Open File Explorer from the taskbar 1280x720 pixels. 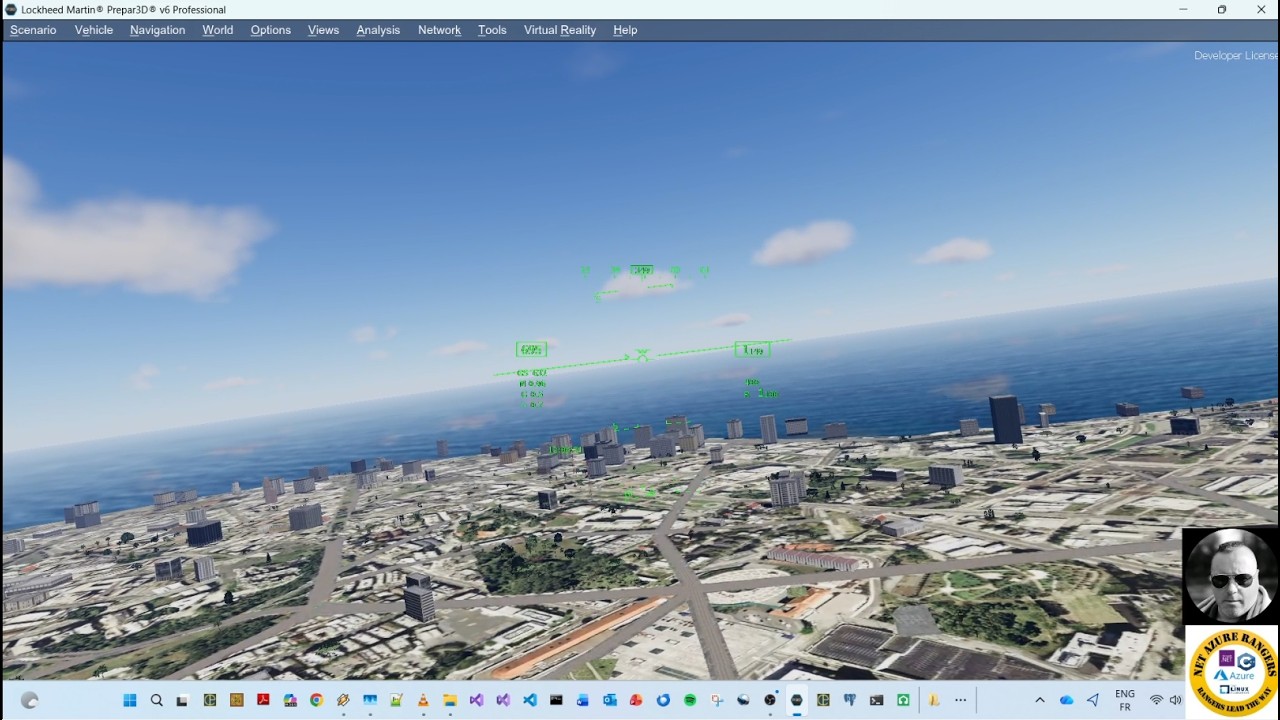[450, 700]
